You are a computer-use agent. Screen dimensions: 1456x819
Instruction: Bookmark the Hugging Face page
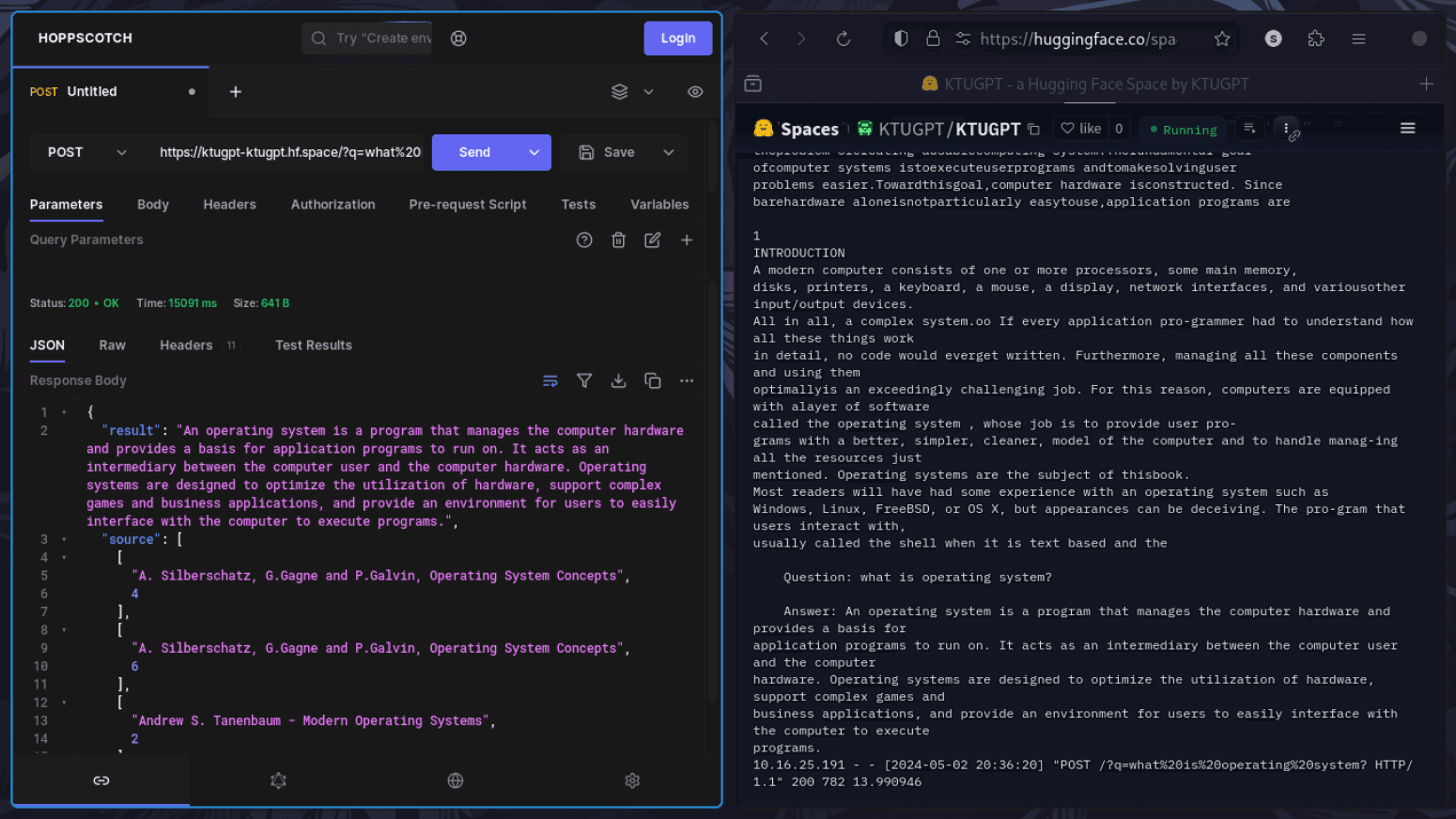click(1222, 39)
